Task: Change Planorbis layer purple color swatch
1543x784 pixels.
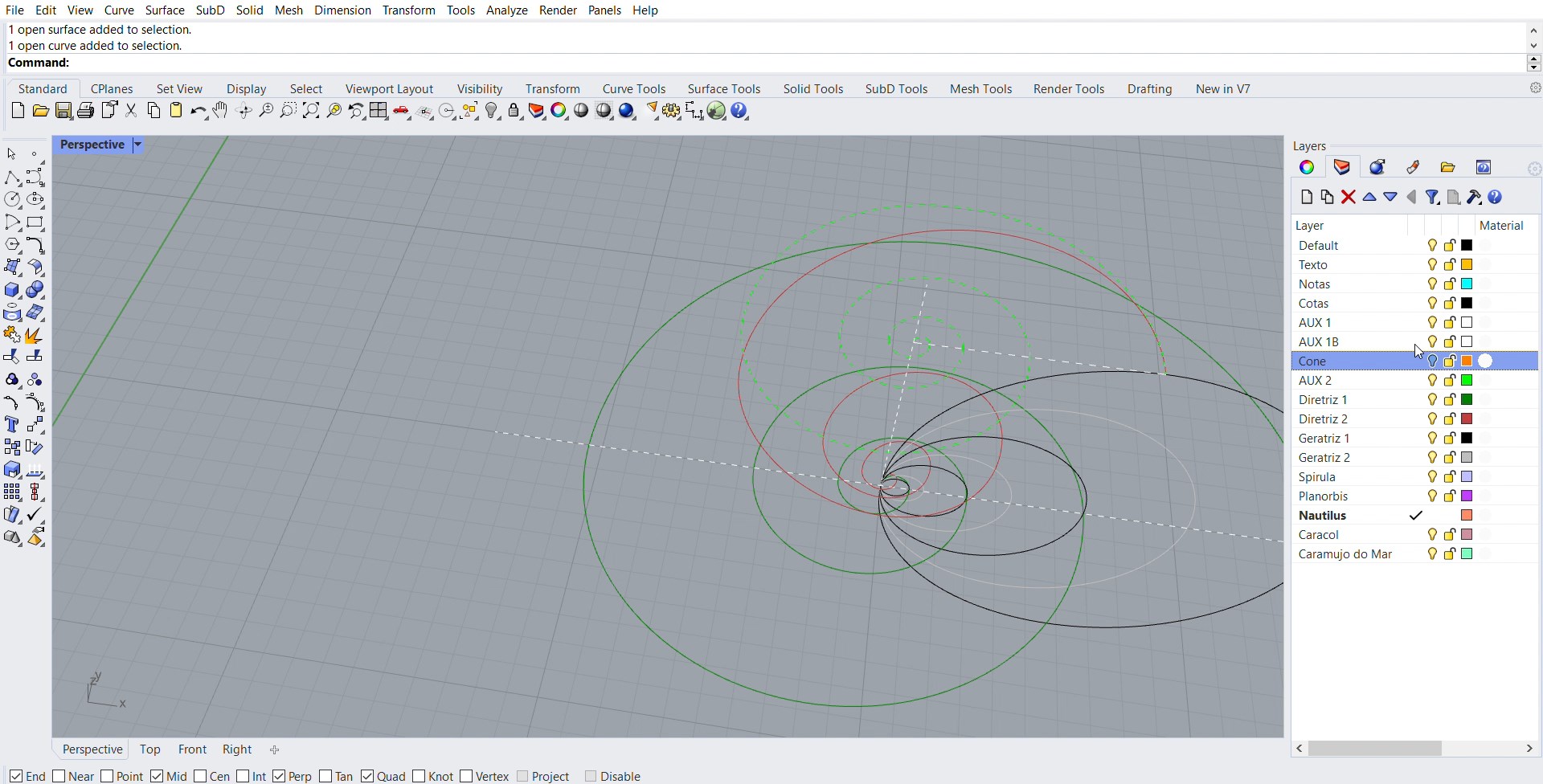Action: [1467, 496]
